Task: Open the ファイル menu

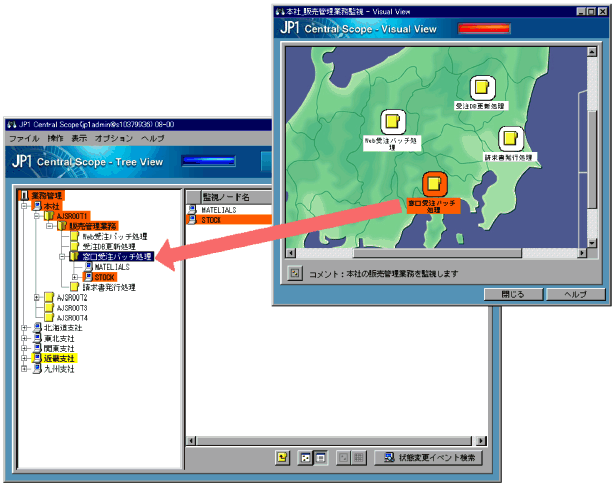Action: (24, 138)
